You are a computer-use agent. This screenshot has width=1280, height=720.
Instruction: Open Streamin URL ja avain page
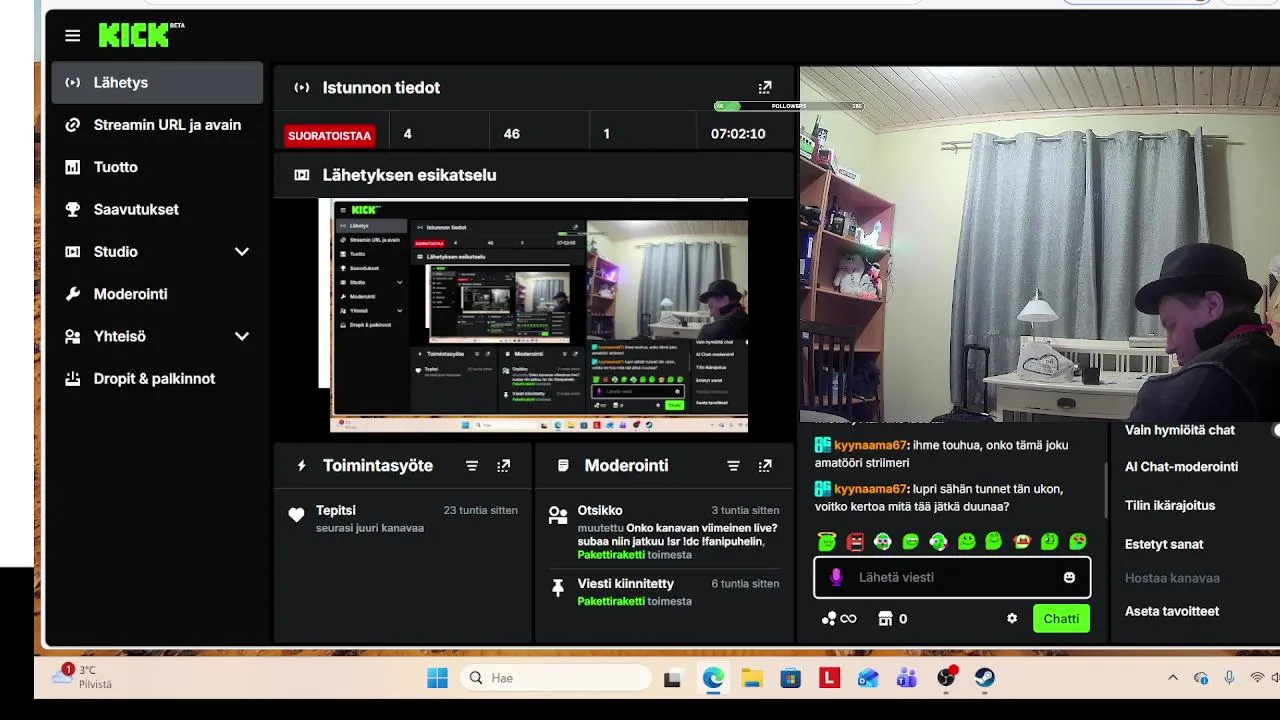[157, 125]
